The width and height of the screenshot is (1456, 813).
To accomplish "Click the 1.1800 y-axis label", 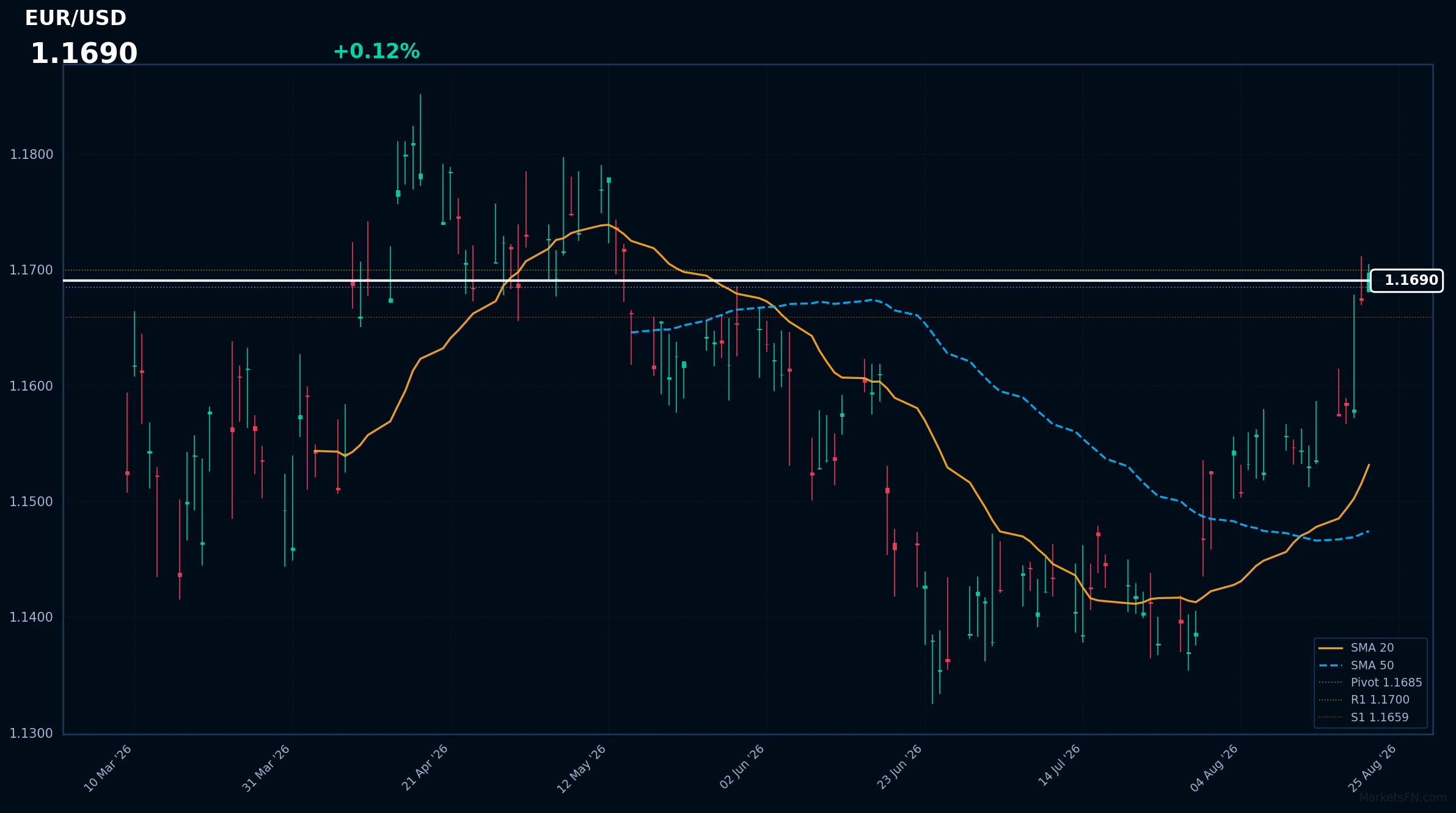I will coord(32,155).
